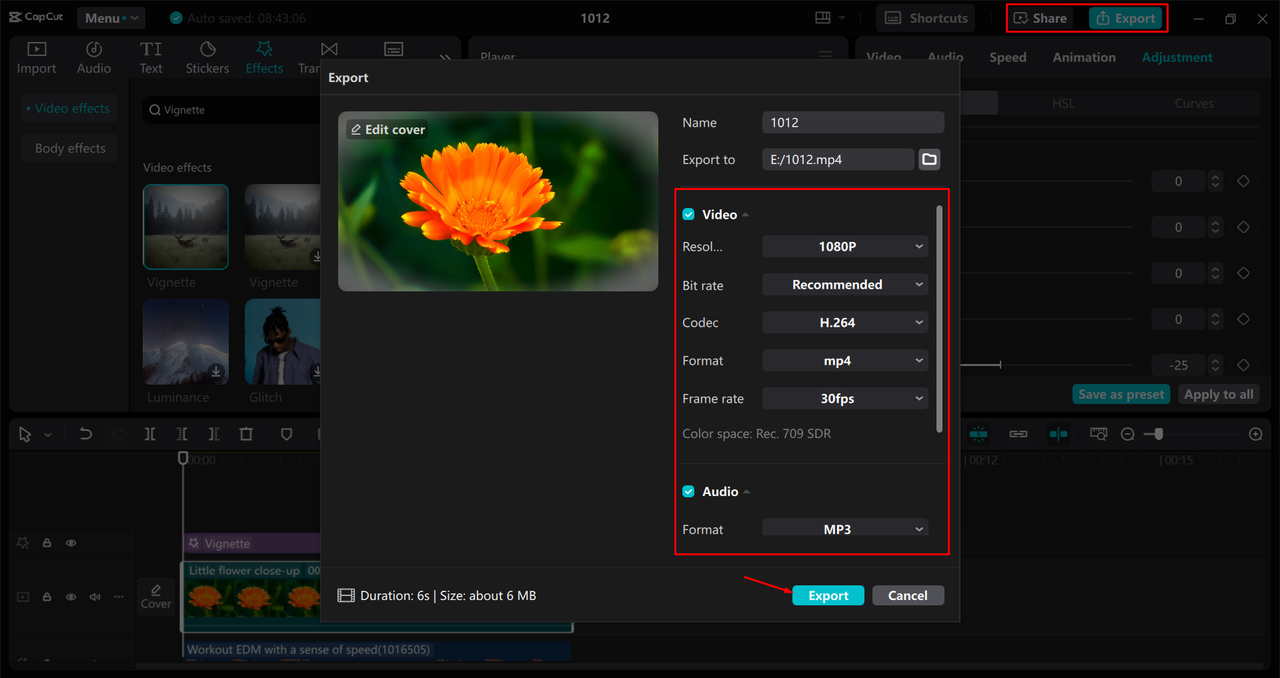
Task: Switch to the Text tab
Action: tap(151, 58)
